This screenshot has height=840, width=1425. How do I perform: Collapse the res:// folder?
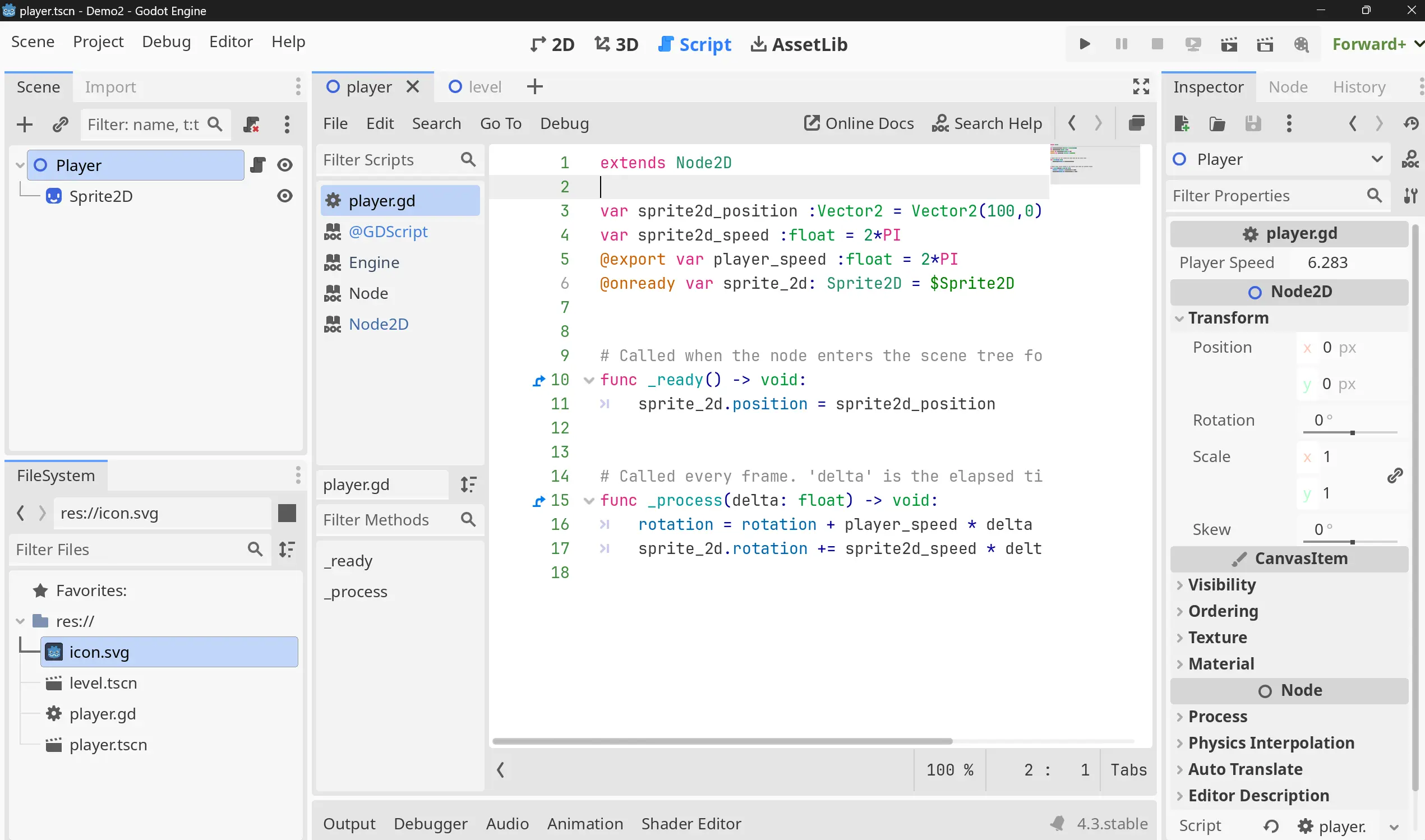click(20, 621)
